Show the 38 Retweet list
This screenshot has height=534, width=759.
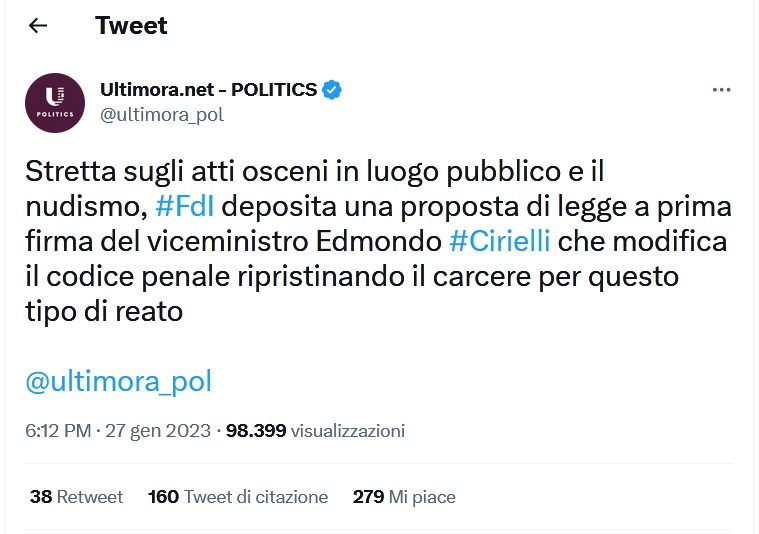pyautogui.click(x=76, y=496)
